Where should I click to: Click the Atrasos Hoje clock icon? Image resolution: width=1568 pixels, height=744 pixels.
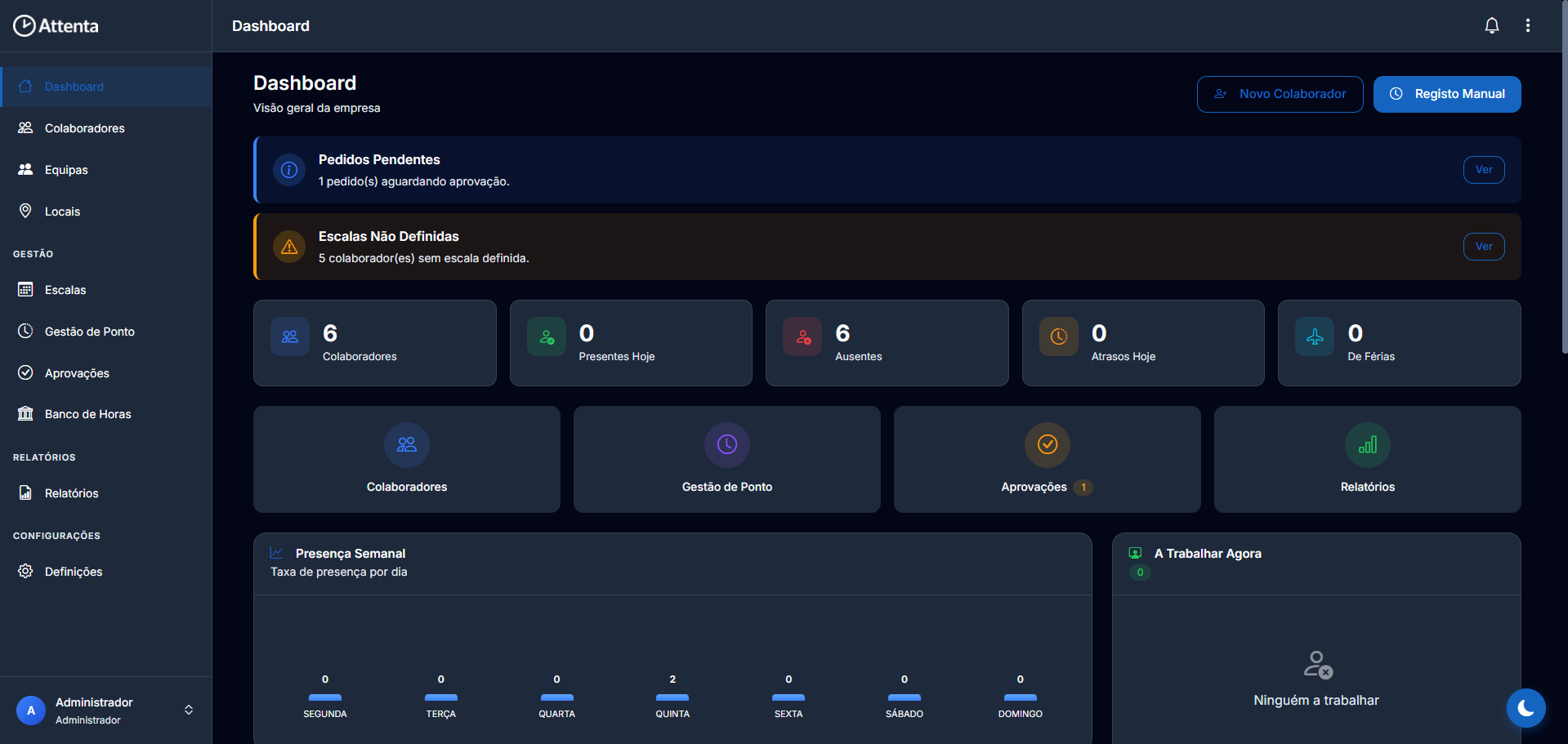1059,336
